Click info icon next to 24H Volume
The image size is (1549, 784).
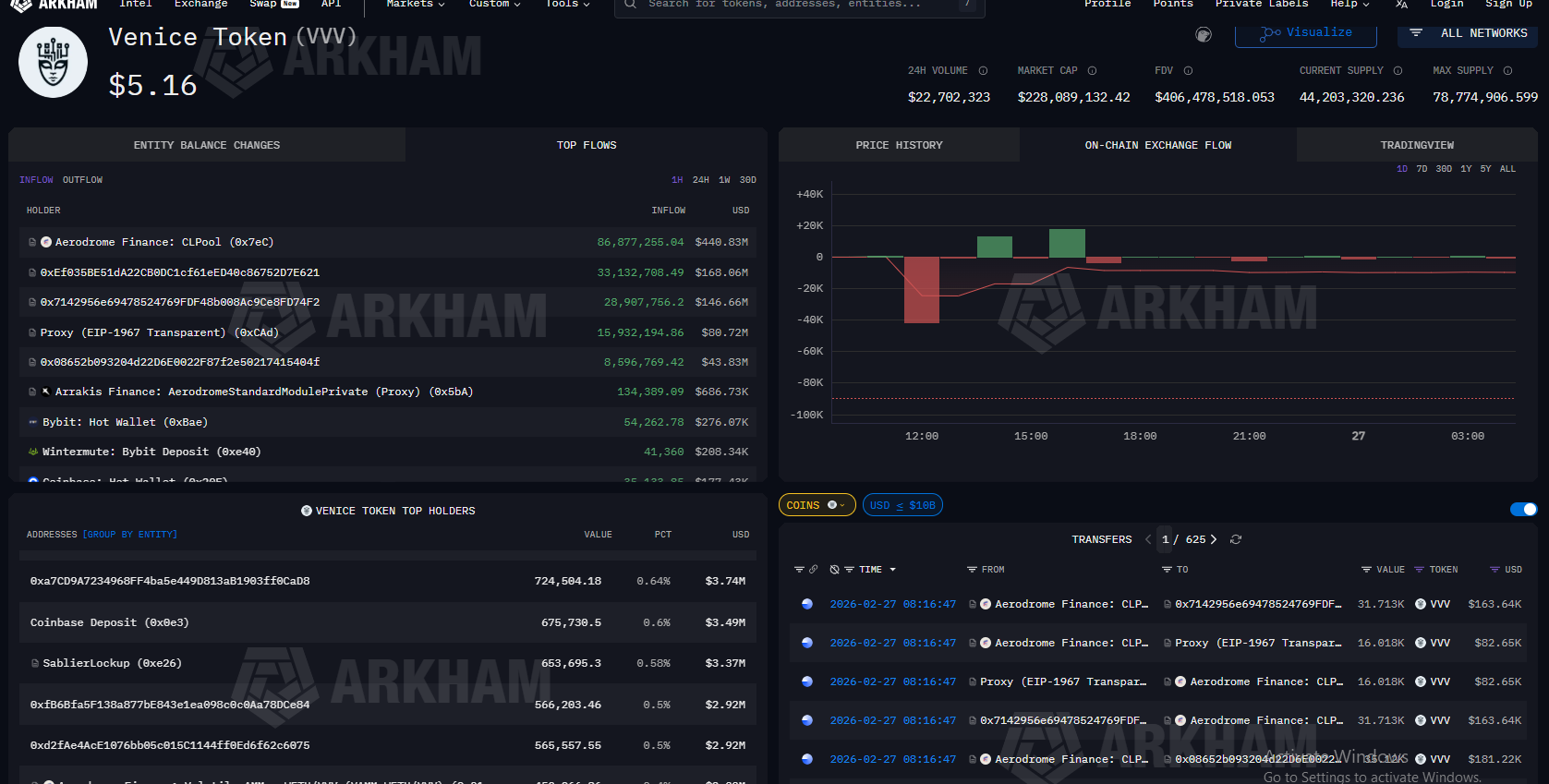tap(983, 71)
